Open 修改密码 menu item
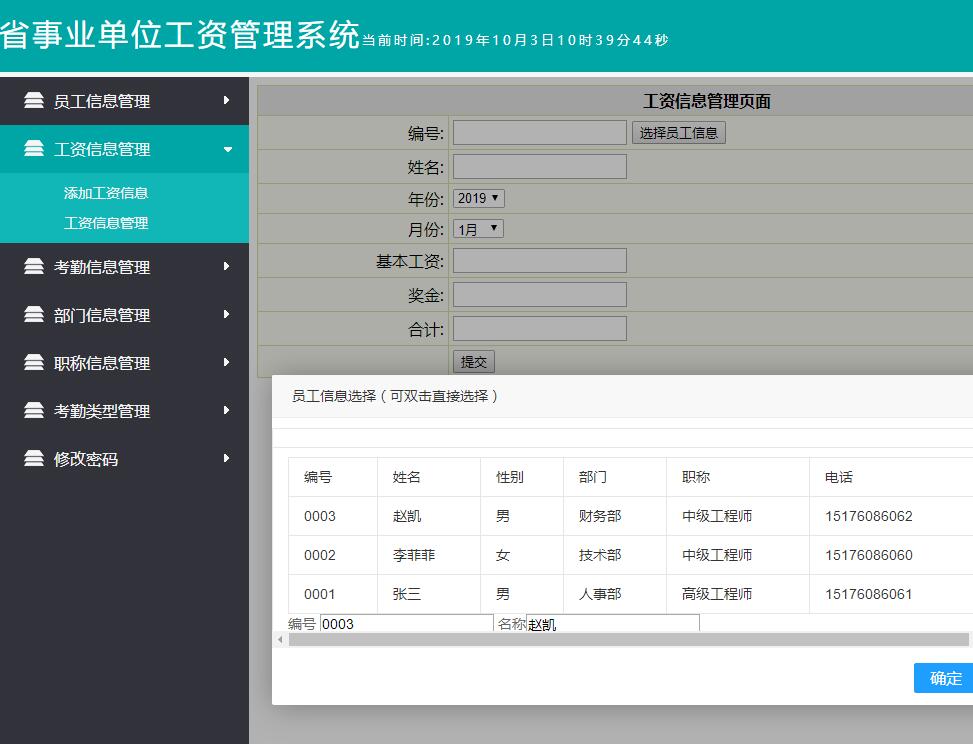The image size is (973, 744). pyautogui.click(x=124, y=459)
